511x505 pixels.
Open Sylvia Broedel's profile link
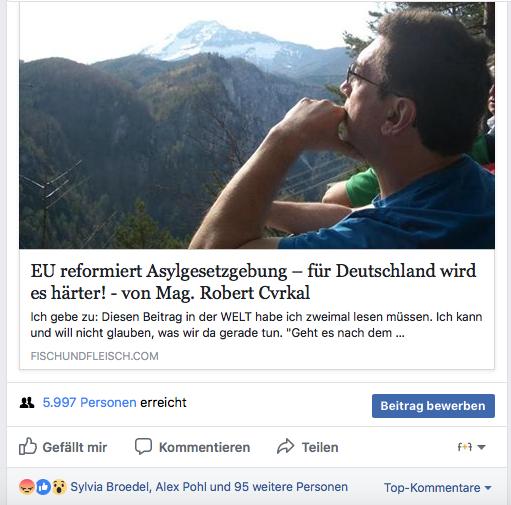click(110, 487)
